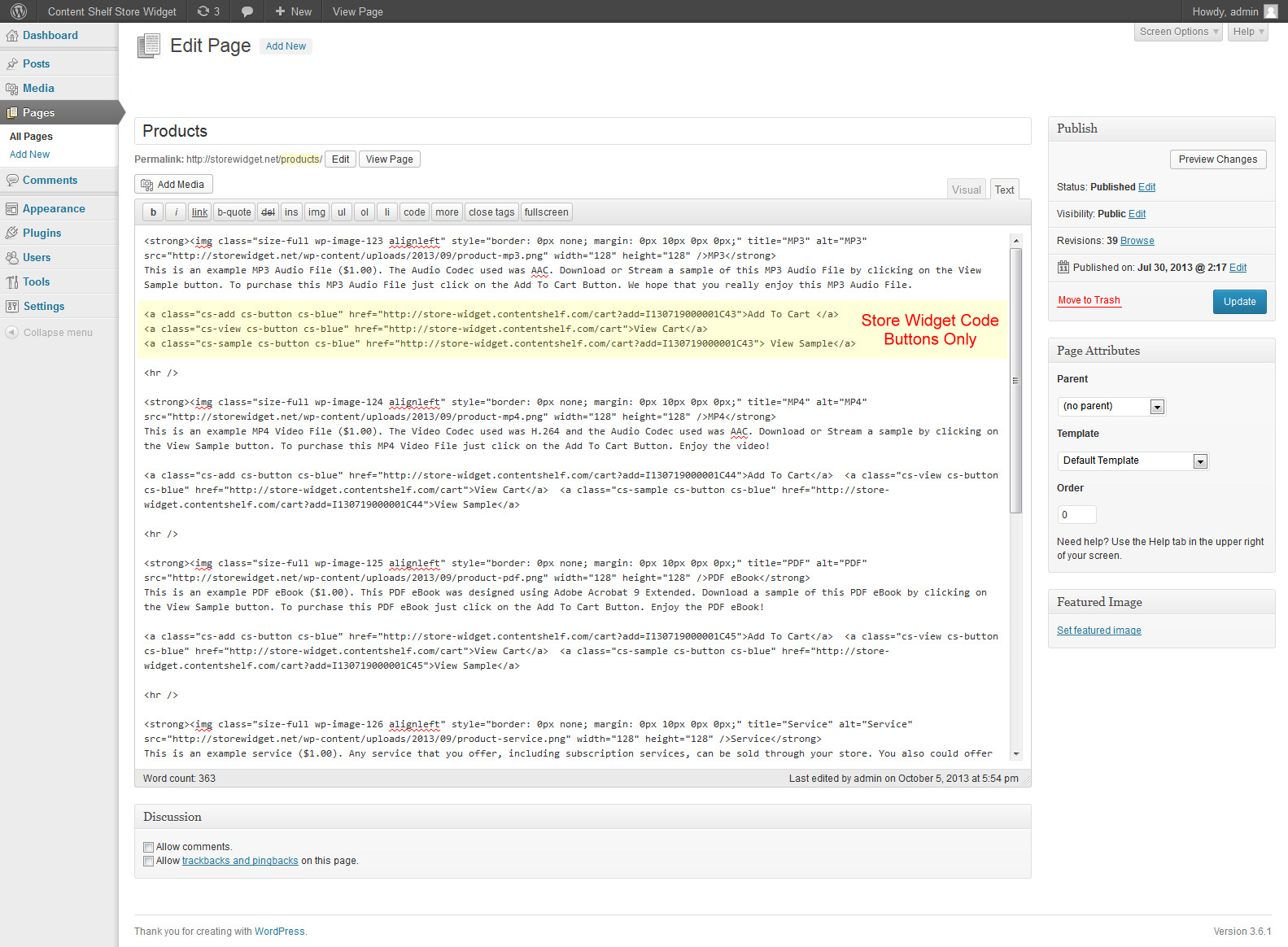The height and width of the screenshot is (947, 1288).
Task: Click Move to Trash link
Action: [x=1089, y=300]
